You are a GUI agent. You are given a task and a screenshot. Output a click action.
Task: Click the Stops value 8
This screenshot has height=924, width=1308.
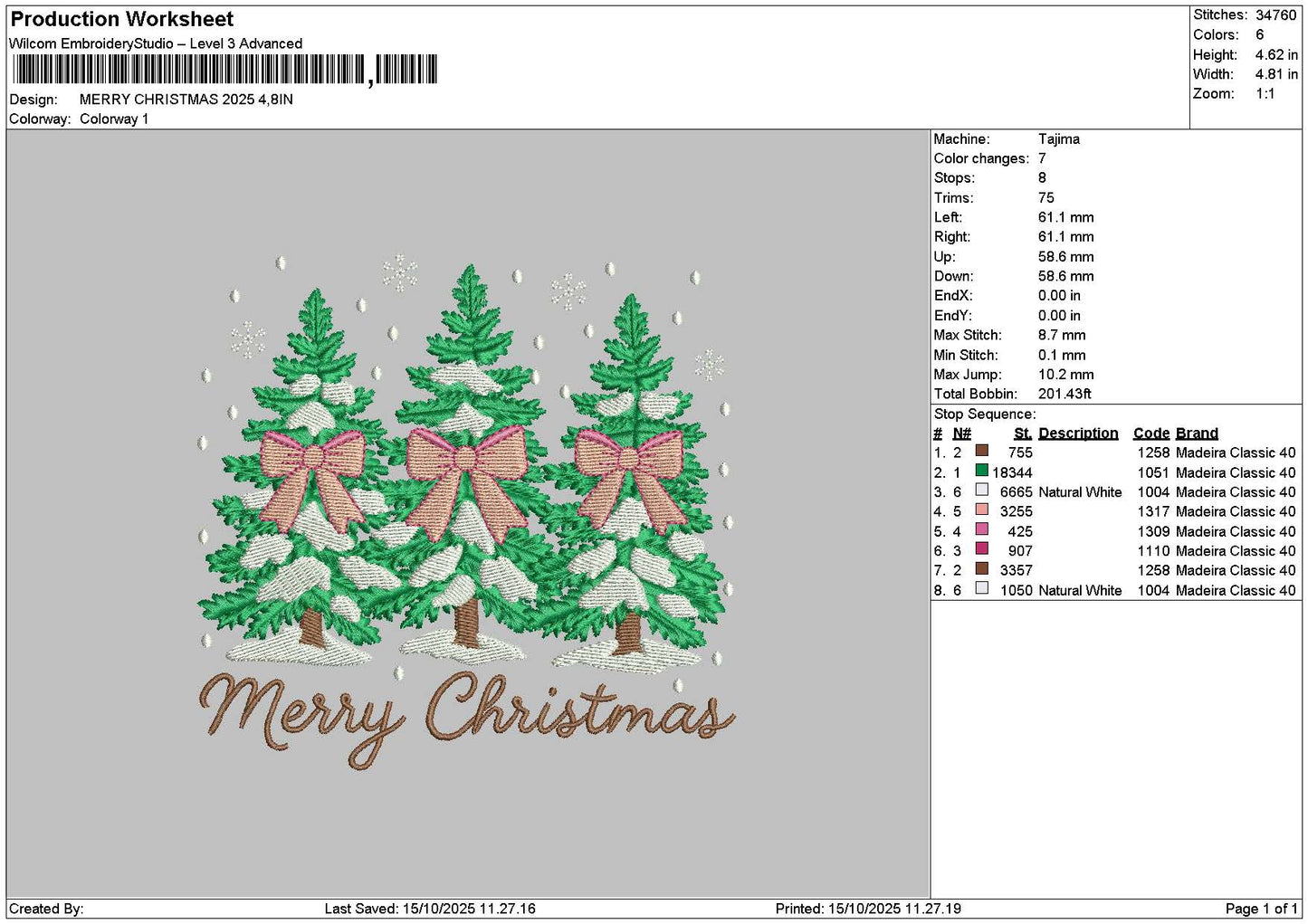[x=1043, y=178]
